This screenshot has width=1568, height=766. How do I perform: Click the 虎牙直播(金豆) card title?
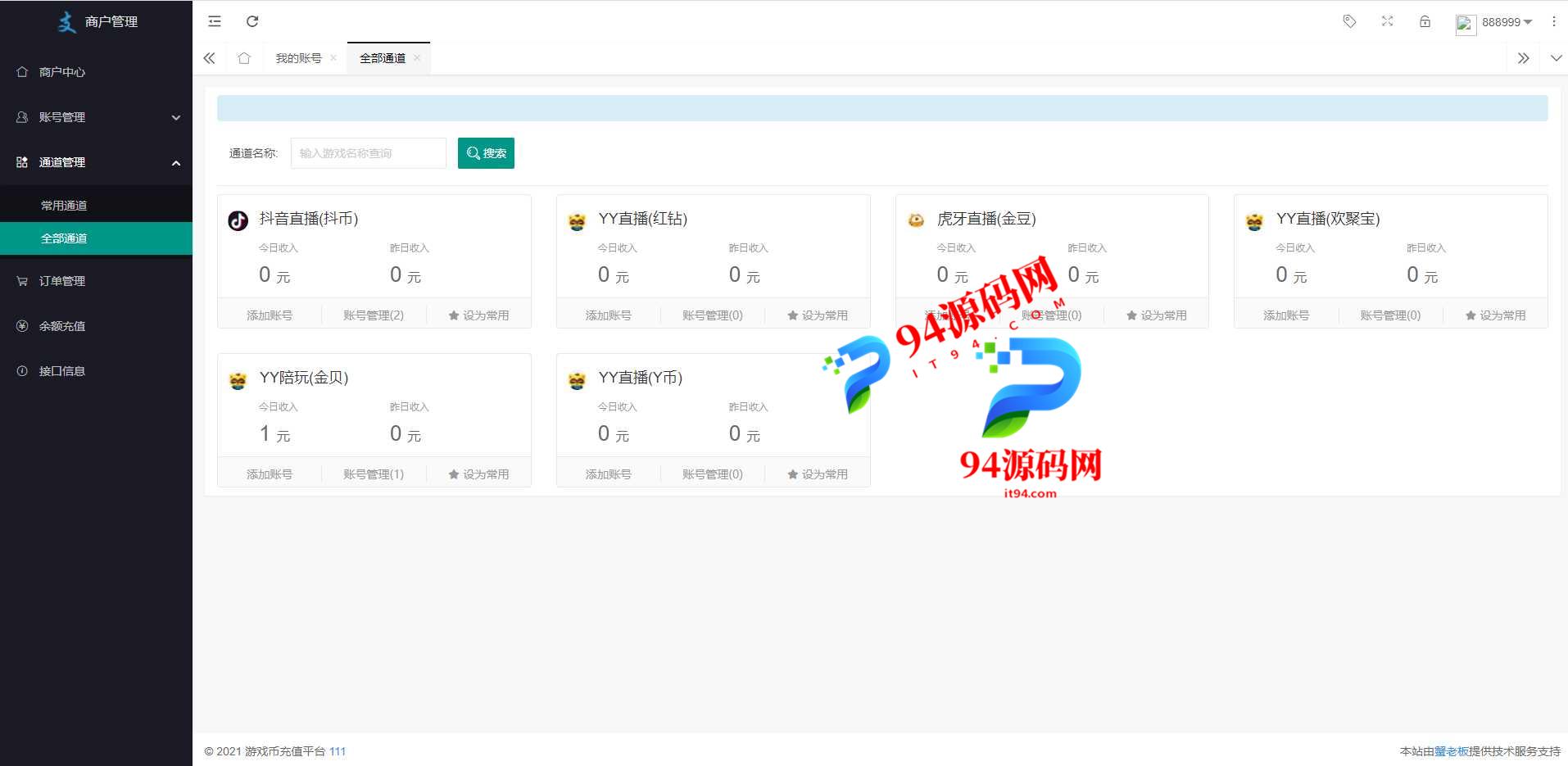986,219
